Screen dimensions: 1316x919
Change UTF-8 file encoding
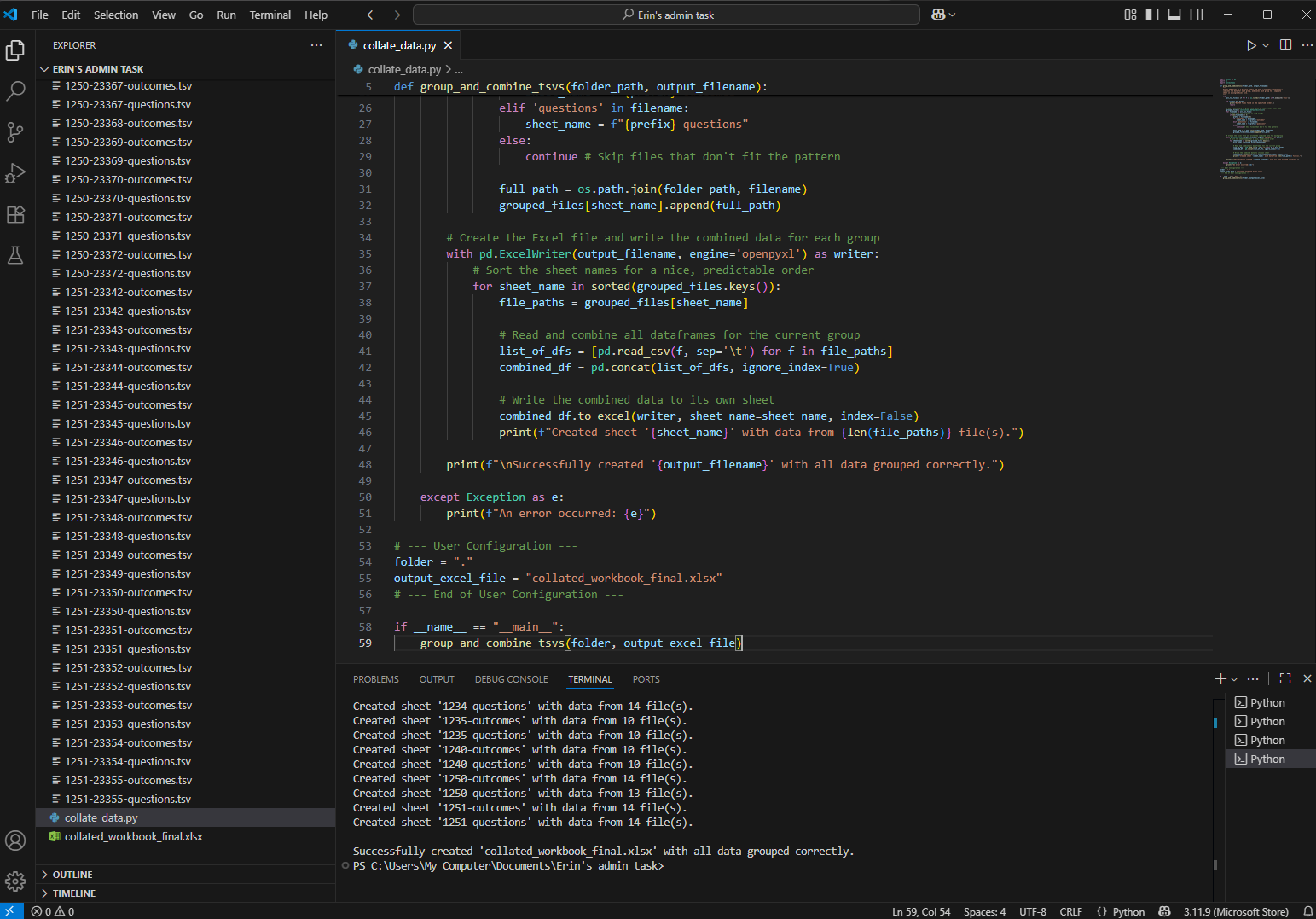[x=1033, y=911]
